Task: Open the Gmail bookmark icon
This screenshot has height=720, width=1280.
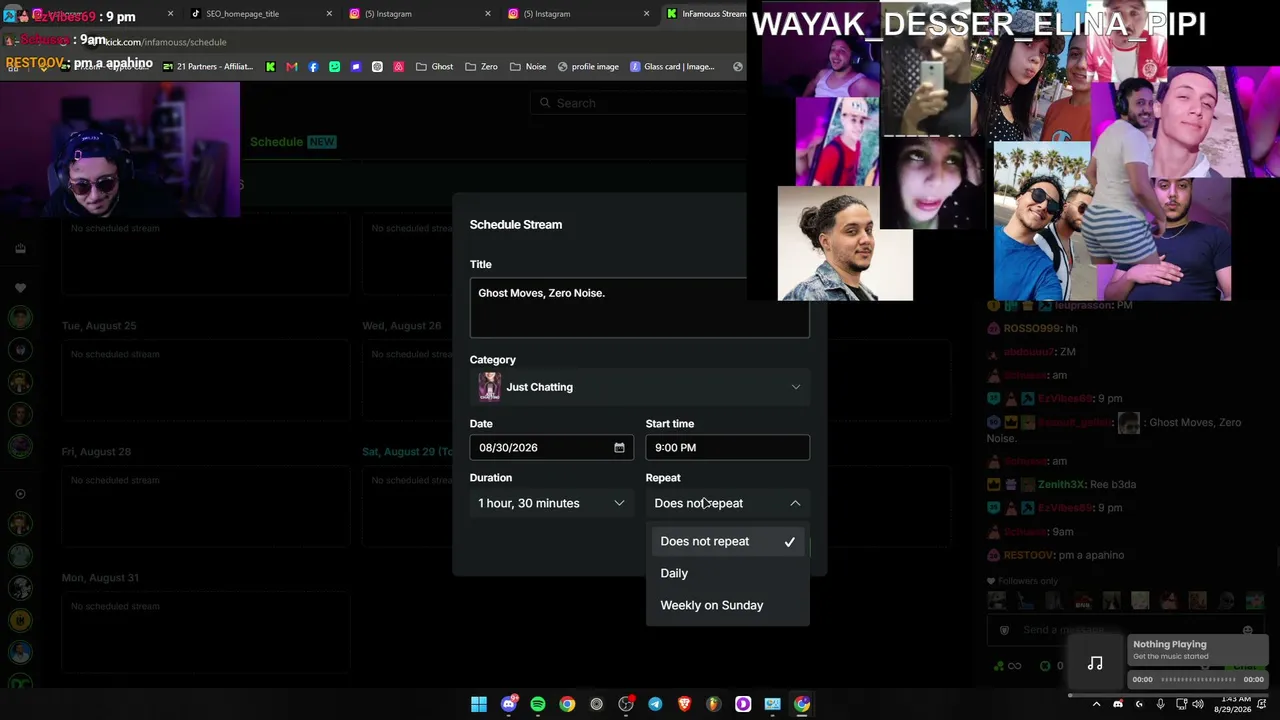Action: (x=292, y=67)
